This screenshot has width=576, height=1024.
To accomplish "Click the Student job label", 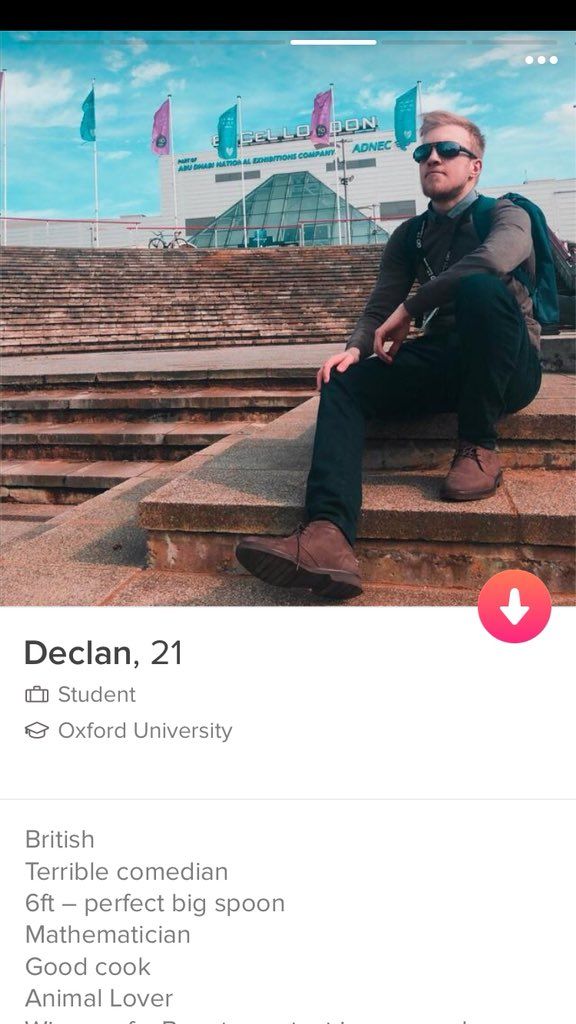I will (x=97, y=695).
